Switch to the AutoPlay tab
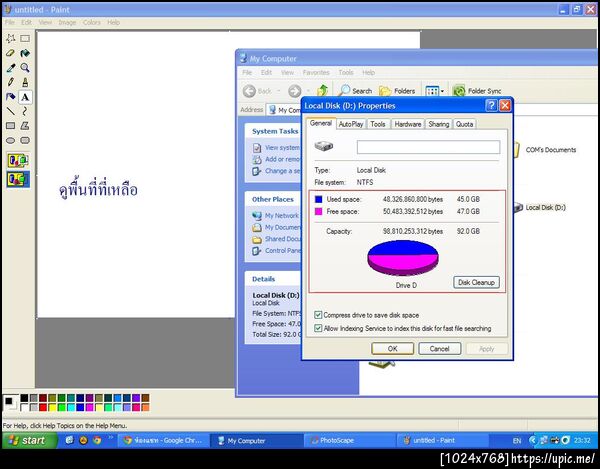 (351, 124)
